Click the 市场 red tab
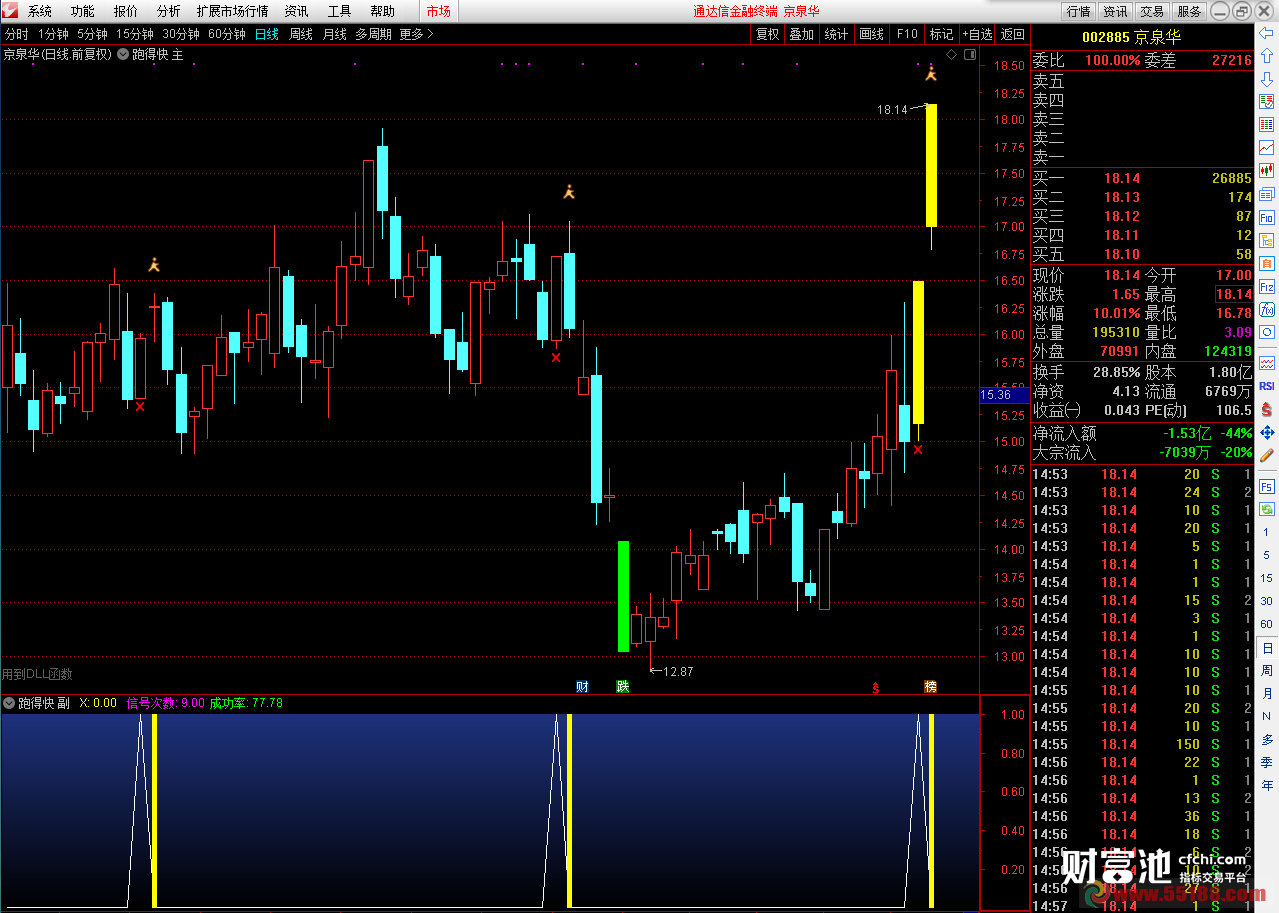Screen dimensions: 1279x913 click(438, 11)
